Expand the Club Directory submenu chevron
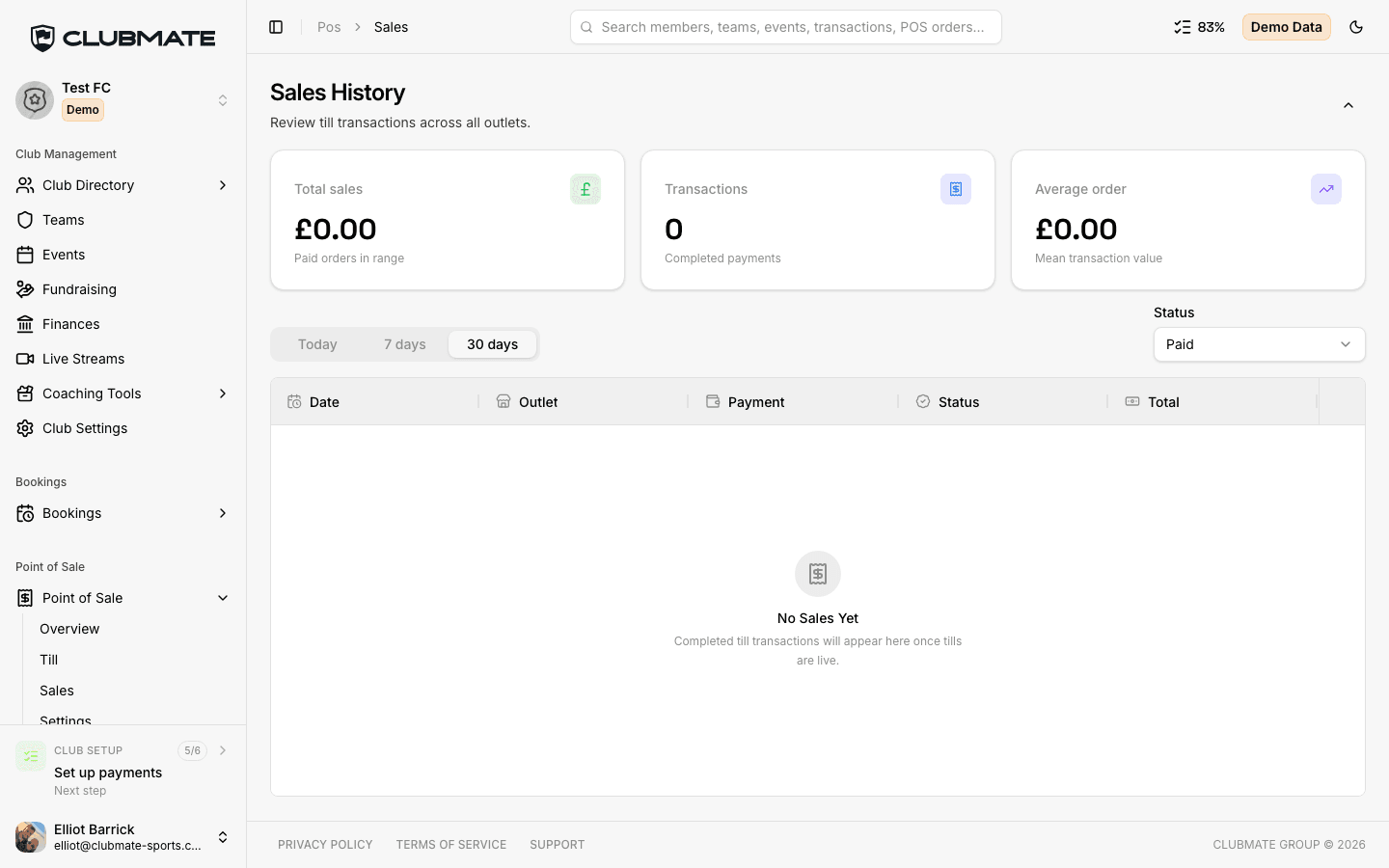1389x868 pixels. point(223,185)
